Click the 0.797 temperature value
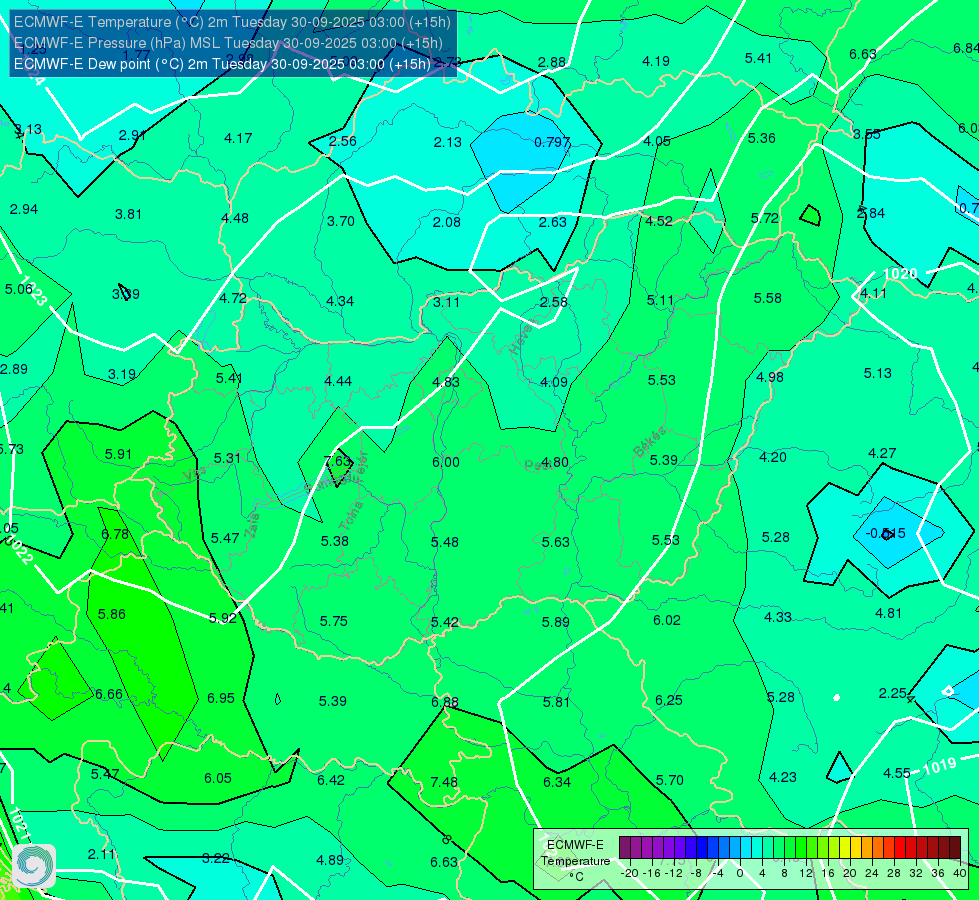Viewport: 979px width, 900px height. (552, 142)
